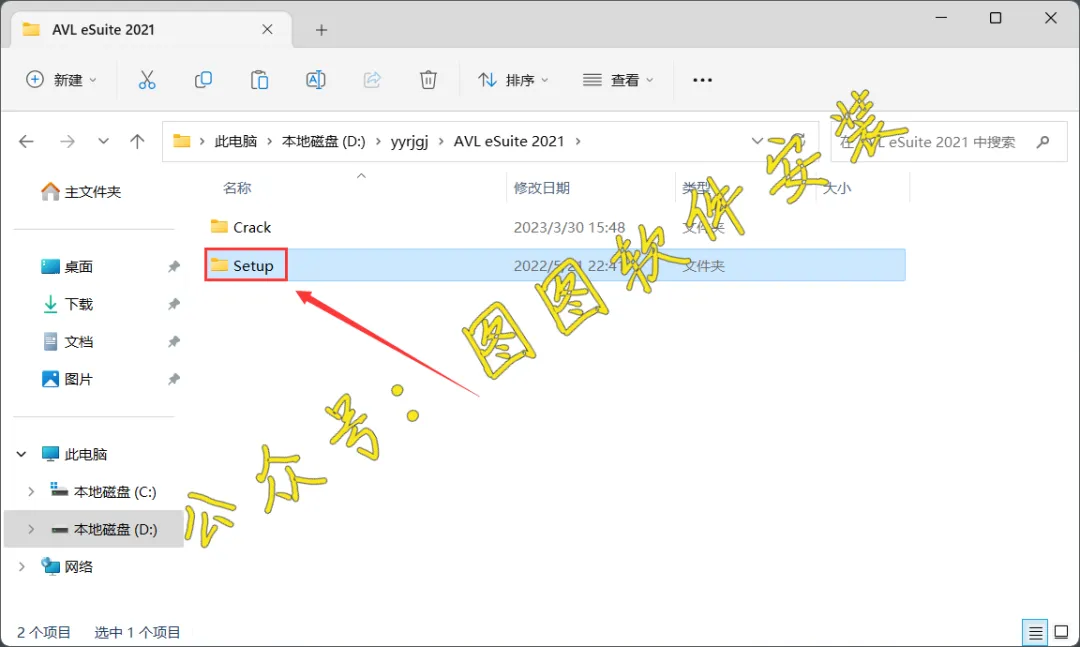Unpin 桌面 using its pin icon
Viewport: 1080px width, 647px height.
[x=174, y=267]
